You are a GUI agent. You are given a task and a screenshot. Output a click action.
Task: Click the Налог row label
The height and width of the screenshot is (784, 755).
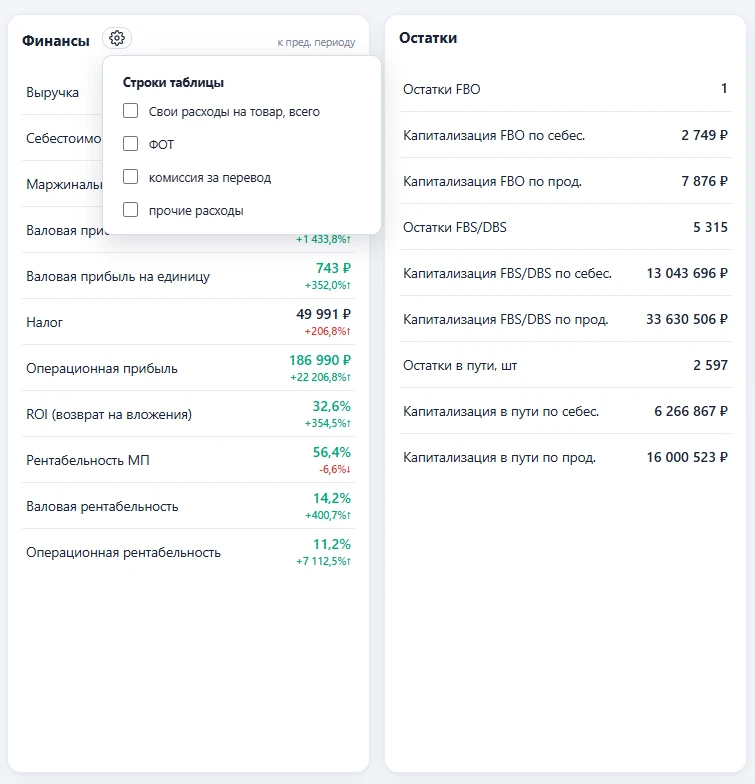coord(44,322)
